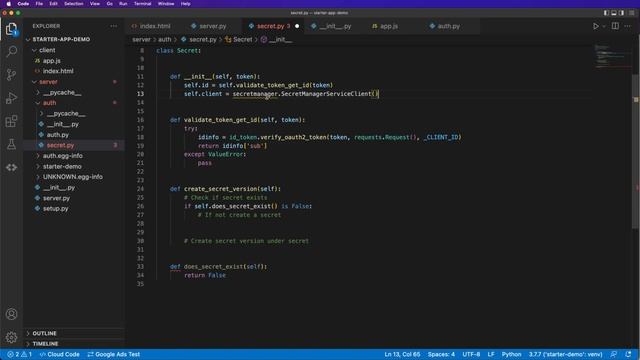Open the Extensions view

pyautogui.click(x=11, y=121)
